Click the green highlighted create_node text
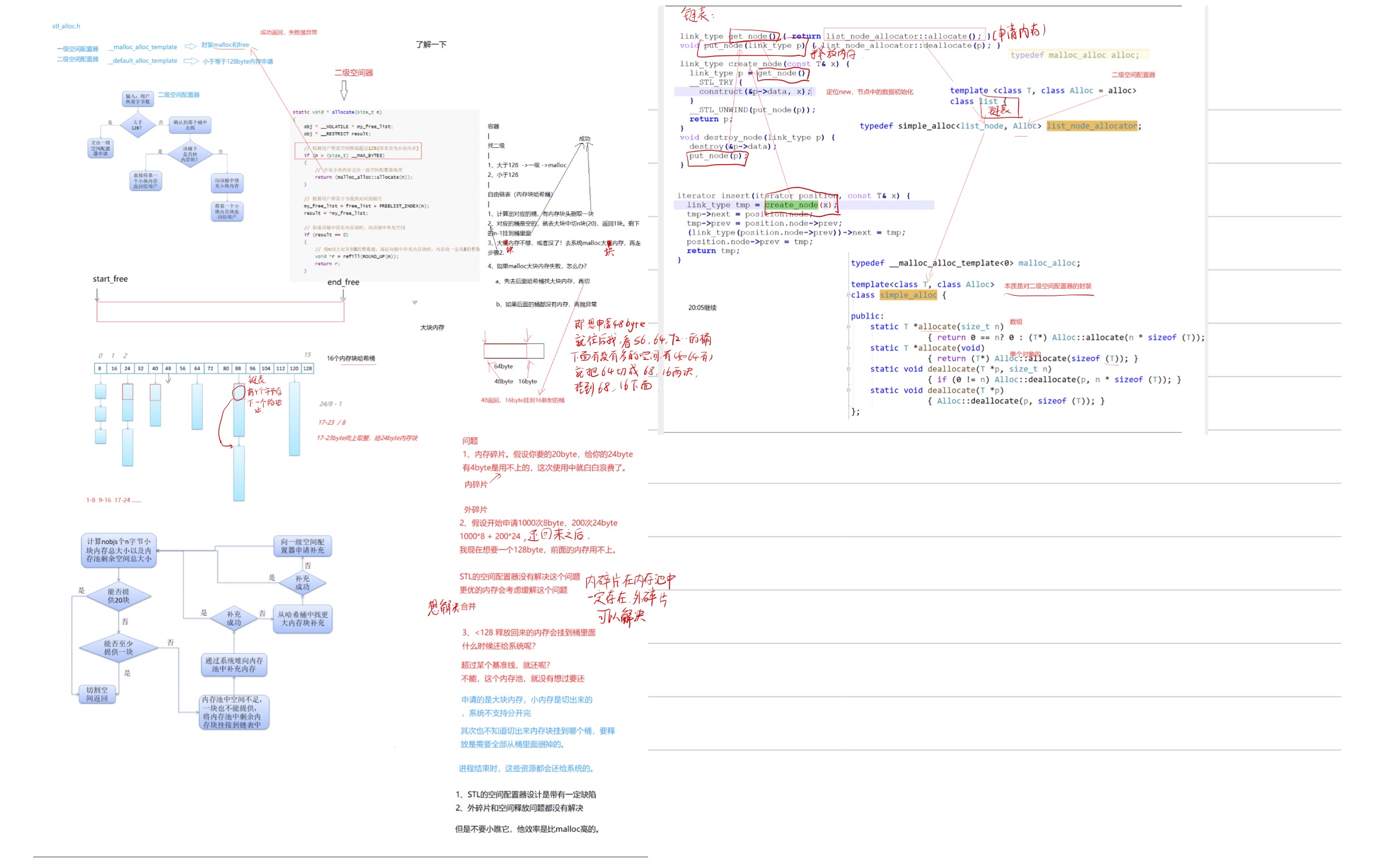The image size is (1389, 868). pos(791,205)
